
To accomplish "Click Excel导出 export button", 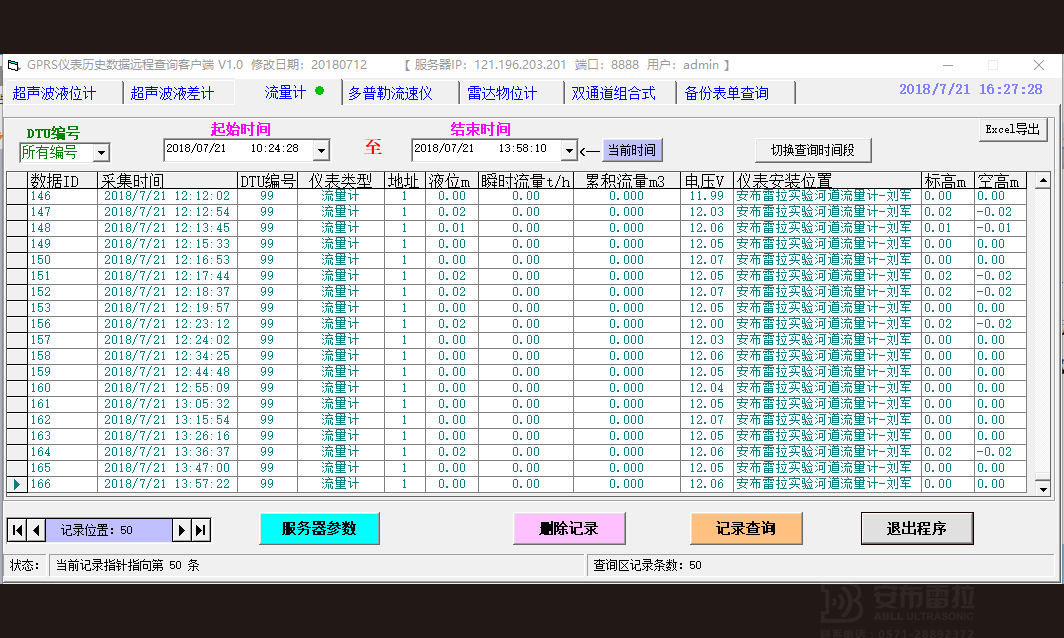I will (x=1012, y=129).
